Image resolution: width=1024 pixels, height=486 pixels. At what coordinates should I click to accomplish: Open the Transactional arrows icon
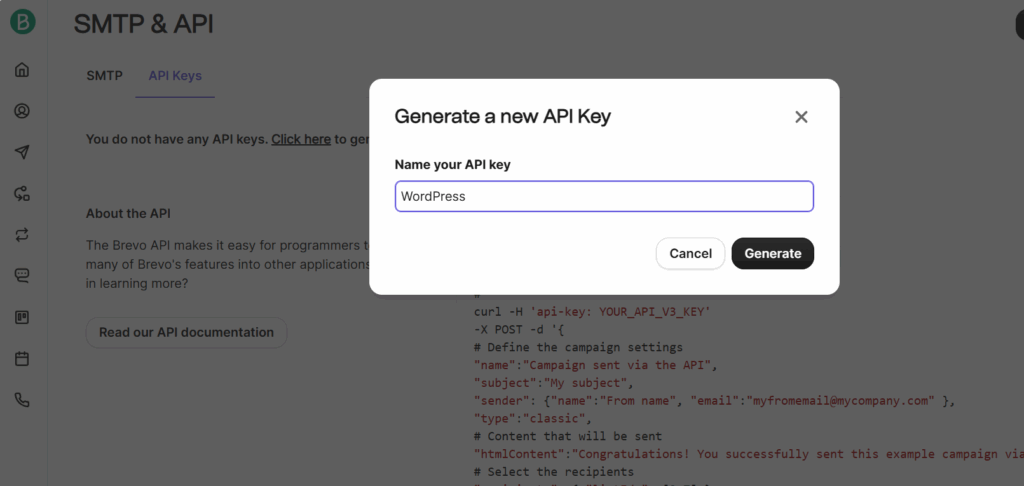coord(22,235)
